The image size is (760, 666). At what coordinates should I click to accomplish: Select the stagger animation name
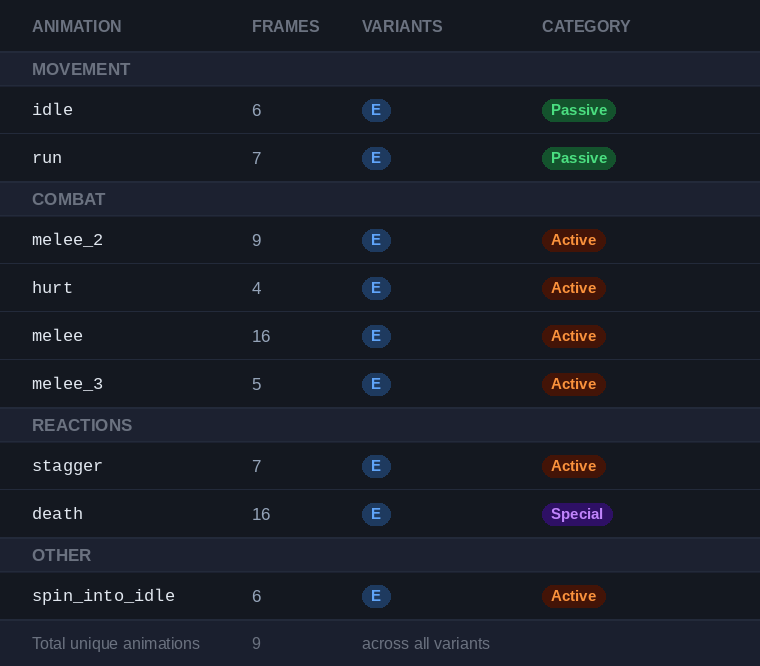pos(67,466)
